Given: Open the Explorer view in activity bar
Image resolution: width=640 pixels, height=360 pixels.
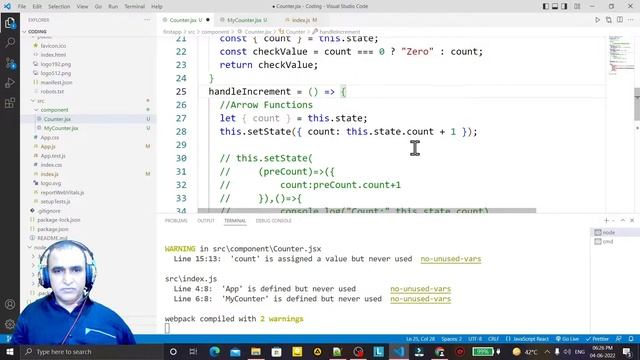Looking at the screenshot, I should click(x=10, y=23).
